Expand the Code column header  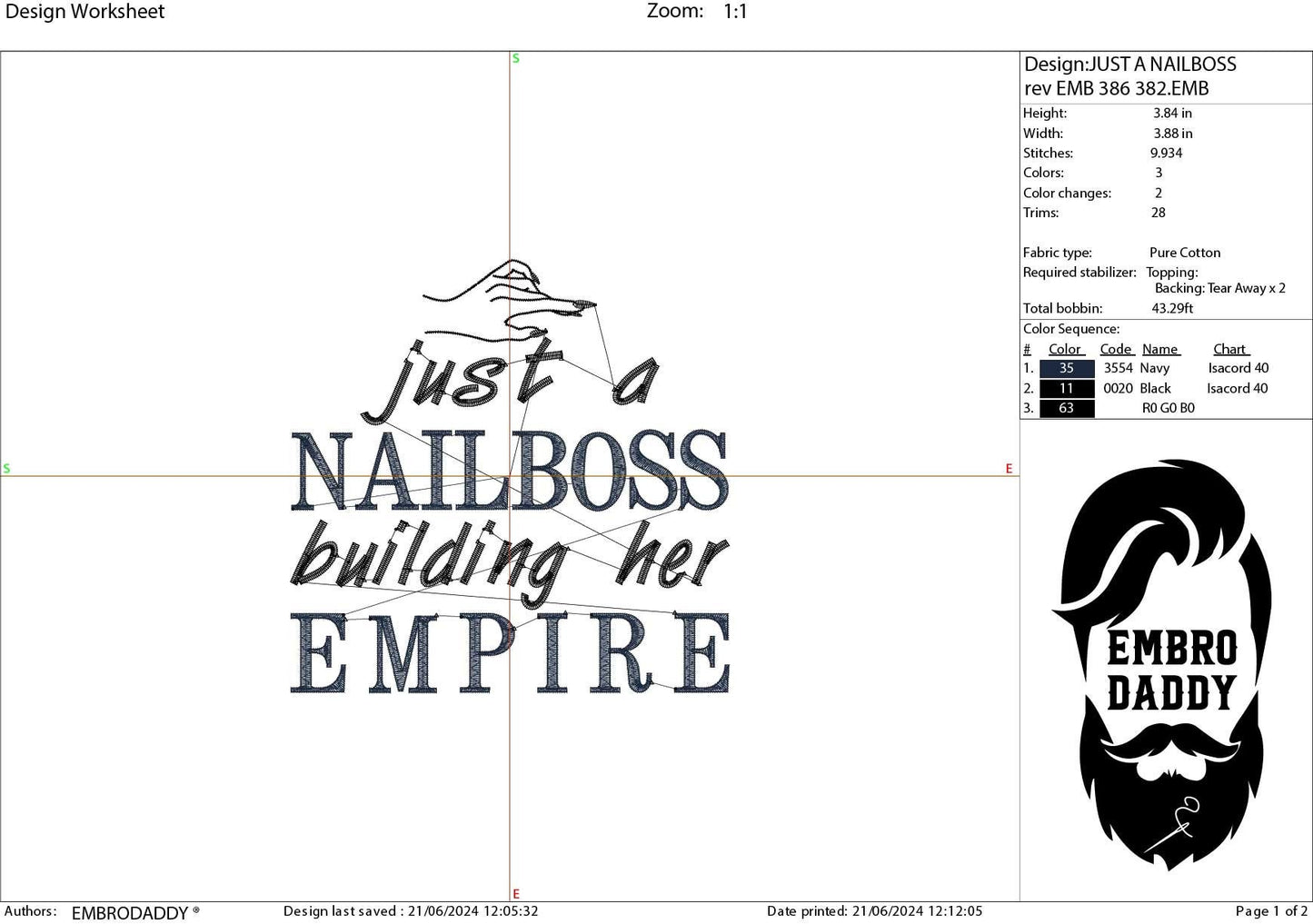(1115, 349)
